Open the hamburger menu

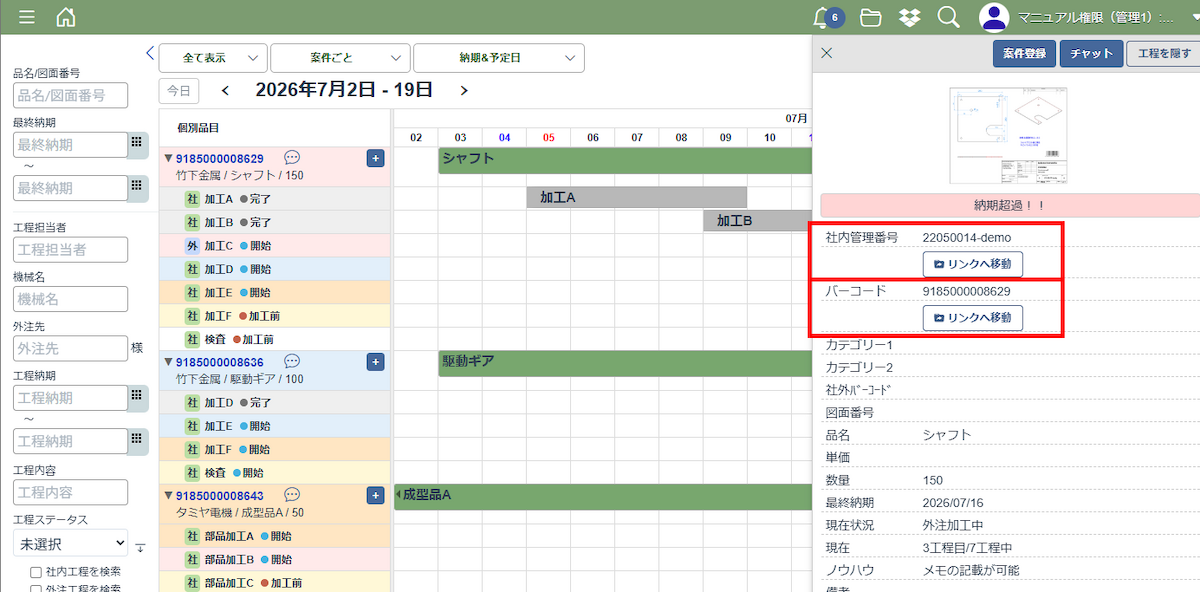point(27,17)
